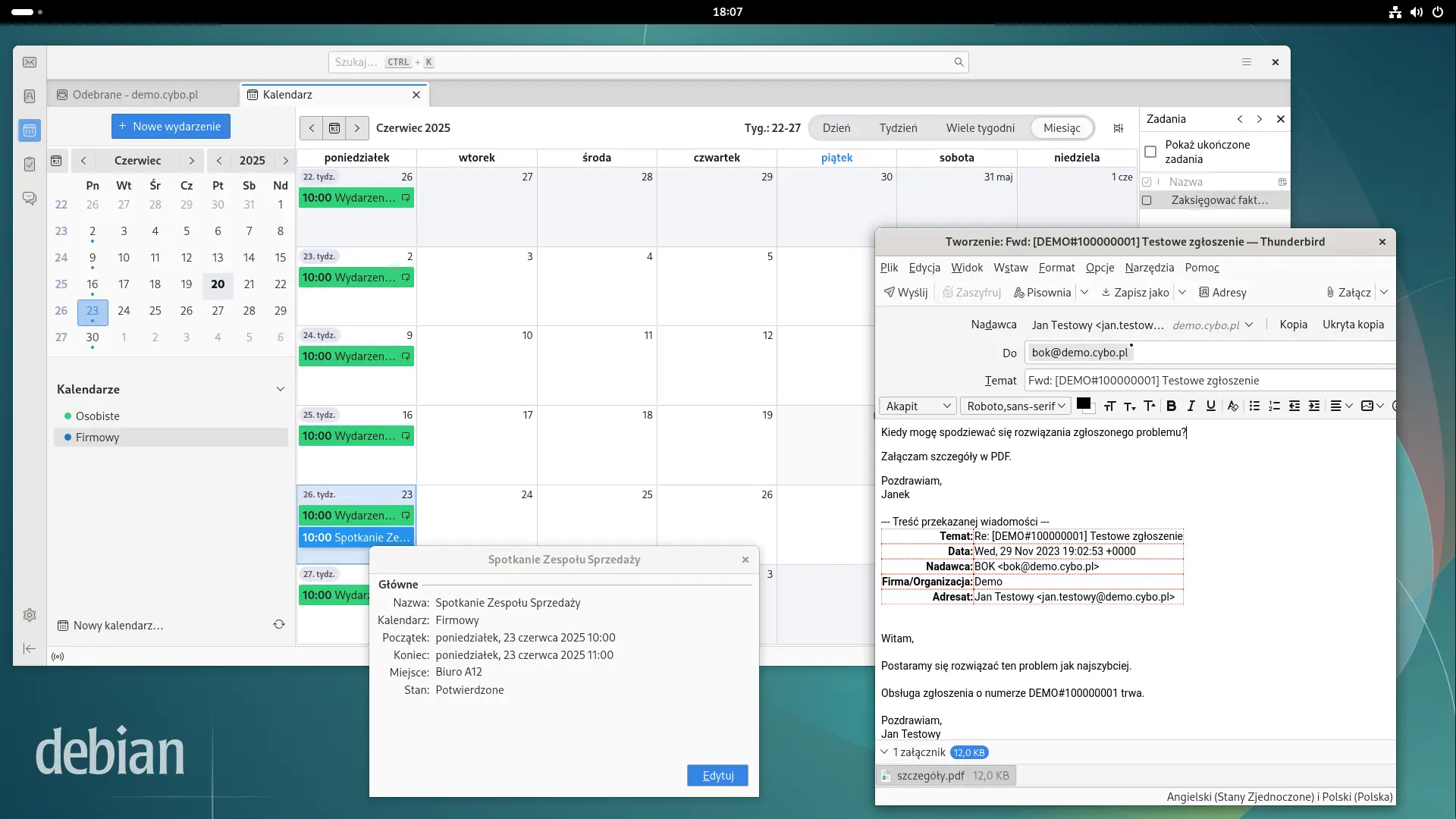Open the address book sidebar icon
The width and height of the screenshot is (1456, 819).
coord(30,96)
